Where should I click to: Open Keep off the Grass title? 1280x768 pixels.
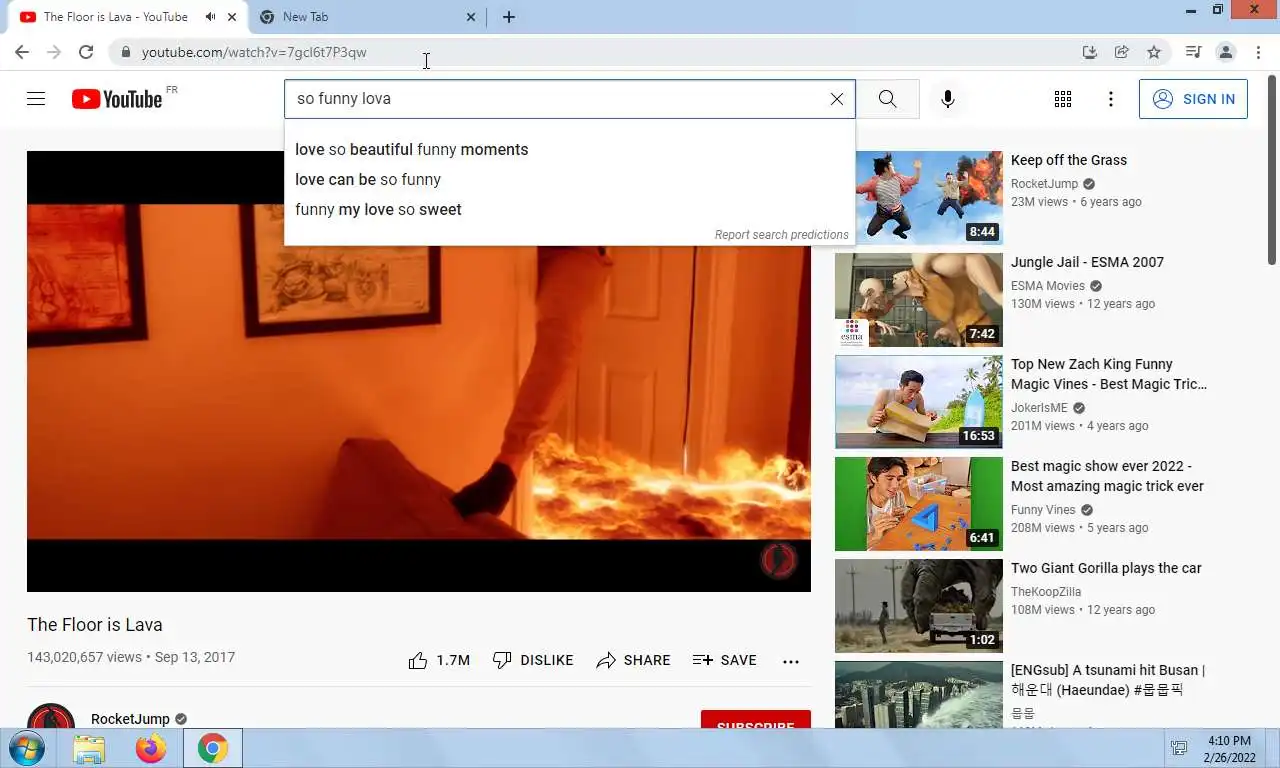click(1069, 160)
